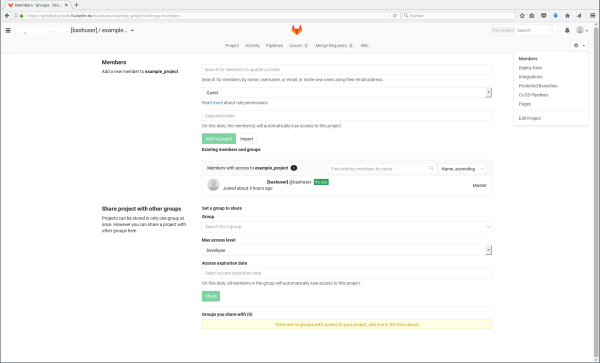The image size is (600, 363).
Task: Click the browser Suchen search box
Action: pos(459,16)
